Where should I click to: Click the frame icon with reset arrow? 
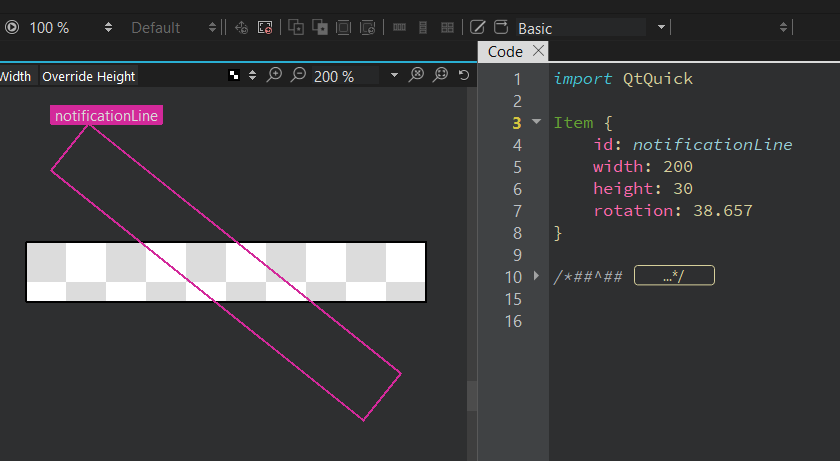368,27
